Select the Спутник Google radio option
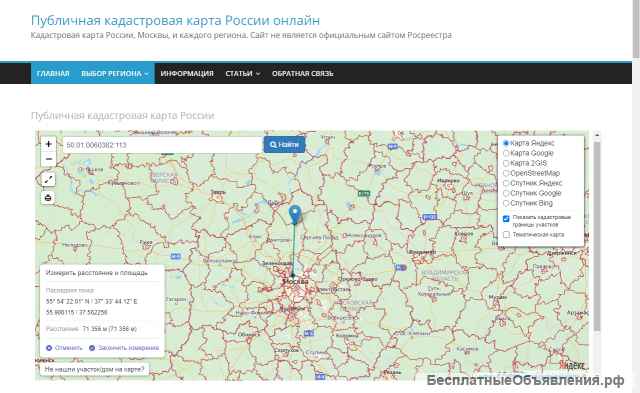This screenshot has width=640, height=393. click(x=506, y=193)
